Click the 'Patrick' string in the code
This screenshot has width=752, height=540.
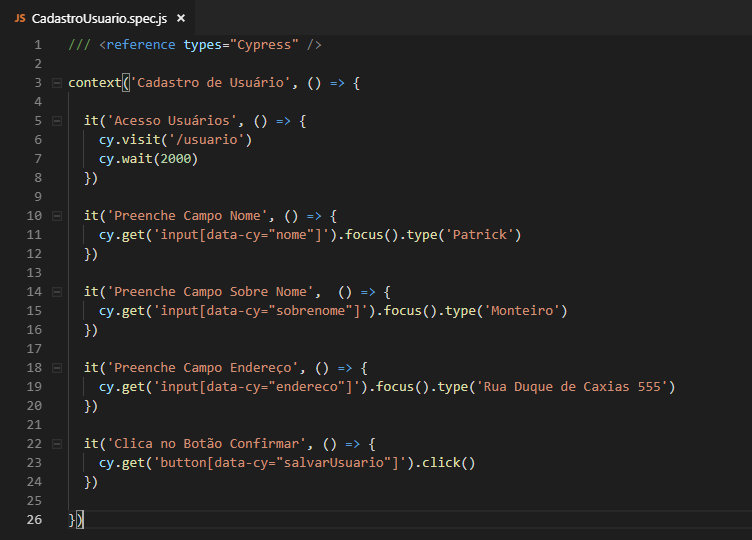(x=484, y=235)
